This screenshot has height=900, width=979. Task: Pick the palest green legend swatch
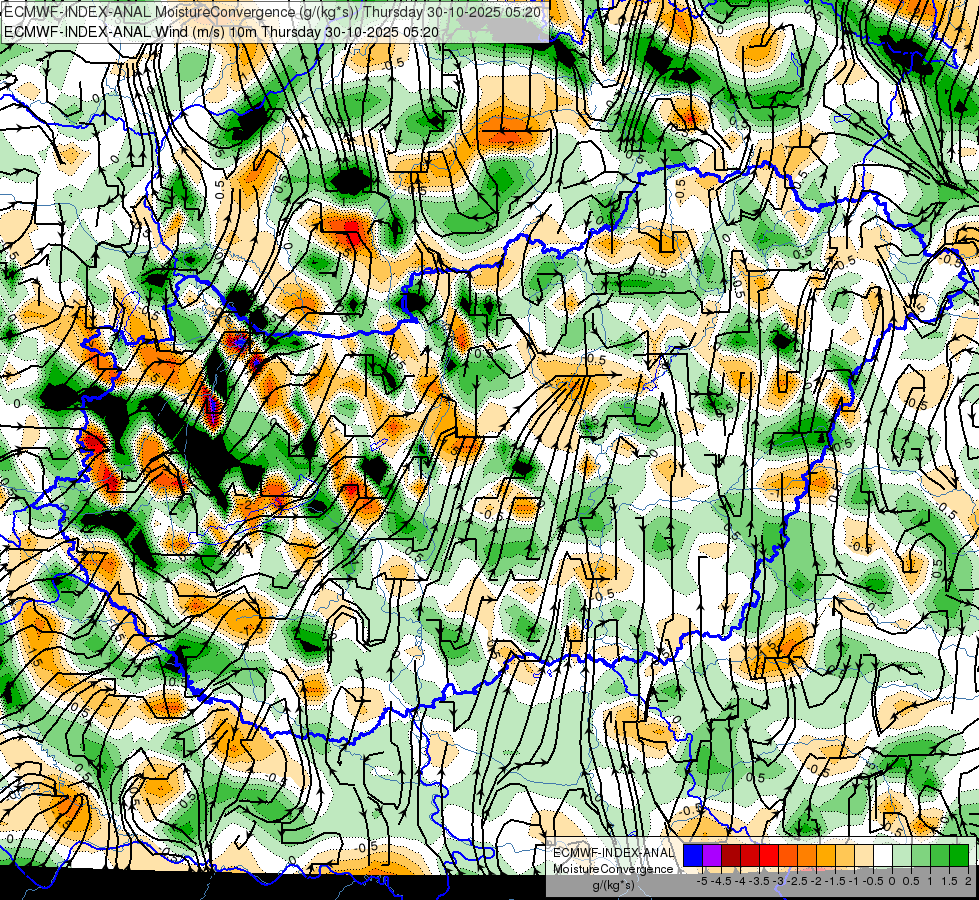[x=902, y=855]
